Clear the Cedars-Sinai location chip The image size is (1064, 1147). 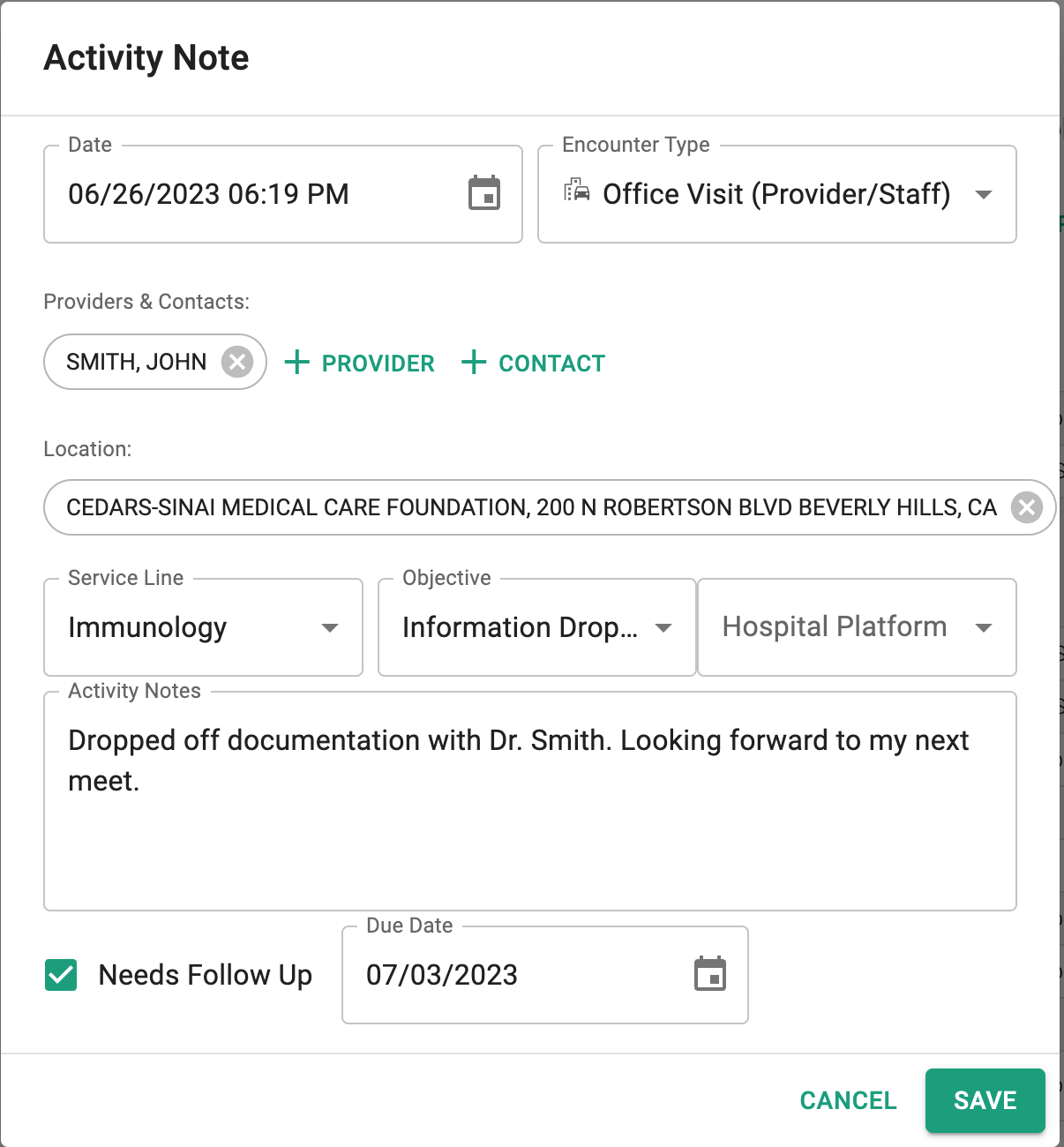(1027, 507)
